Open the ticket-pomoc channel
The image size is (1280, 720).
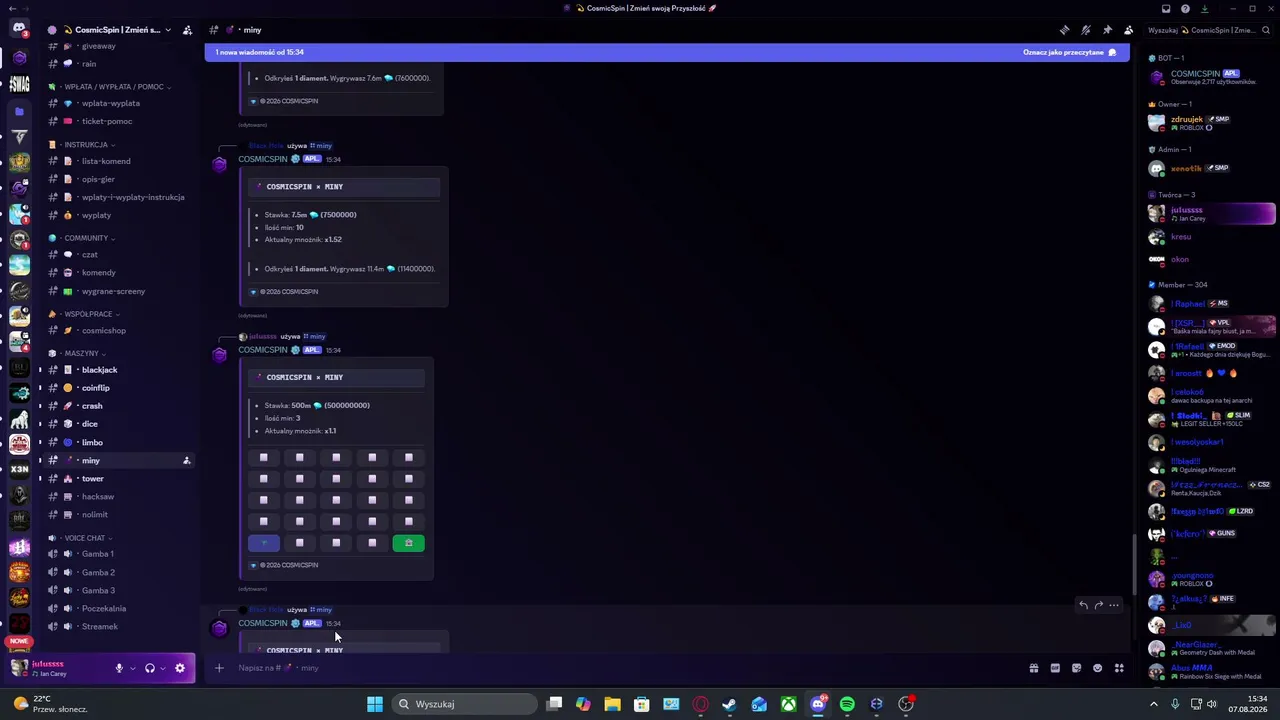pyautogui.click(x=118, y=121)
